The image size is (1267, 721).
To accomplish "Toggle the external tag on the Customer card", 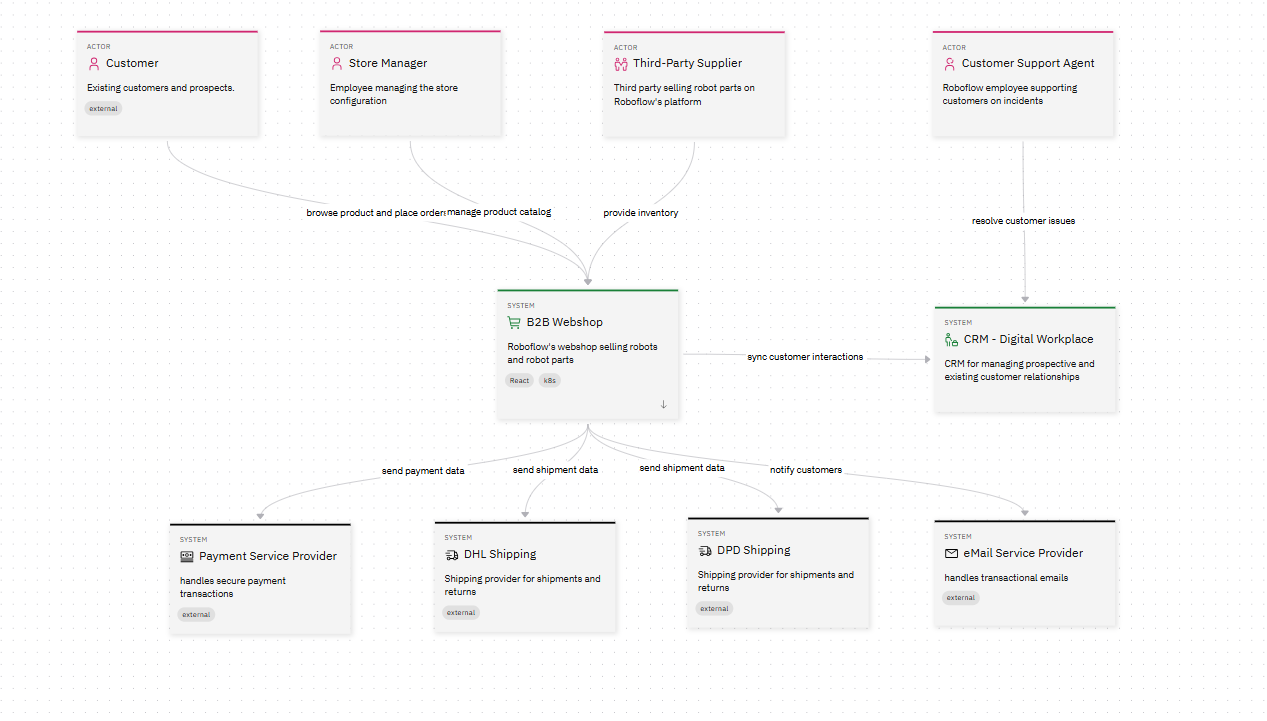I will (103, 108).
